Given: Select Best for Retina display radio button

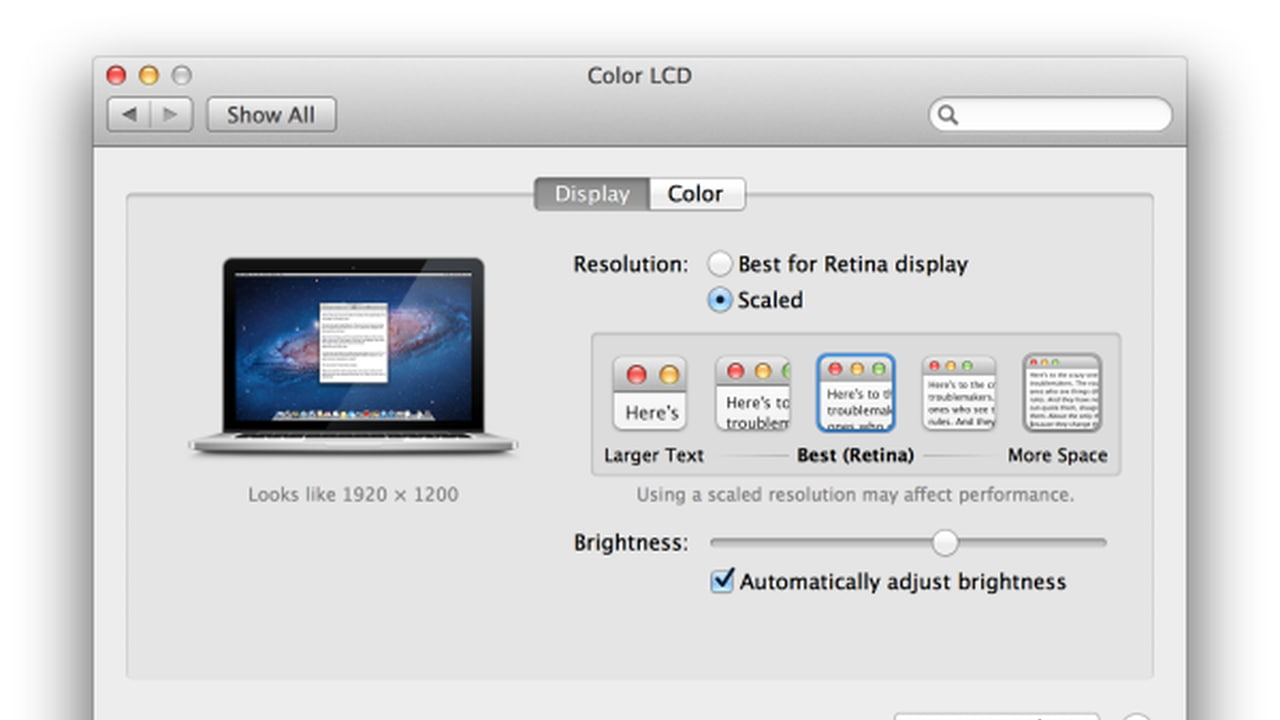Looking at the screenshot, I should click(720, 264).
